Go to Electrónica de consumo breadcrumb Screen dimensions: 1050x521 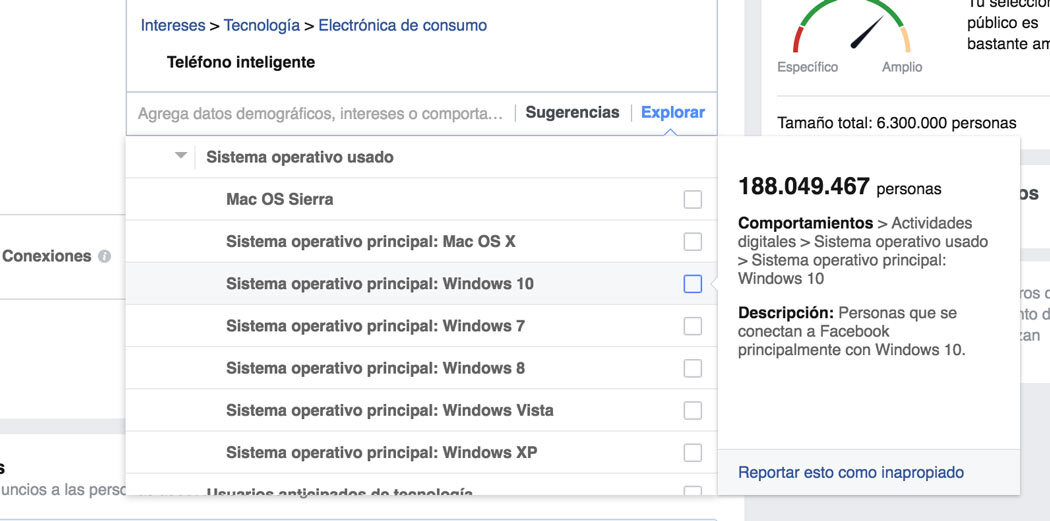402,25
